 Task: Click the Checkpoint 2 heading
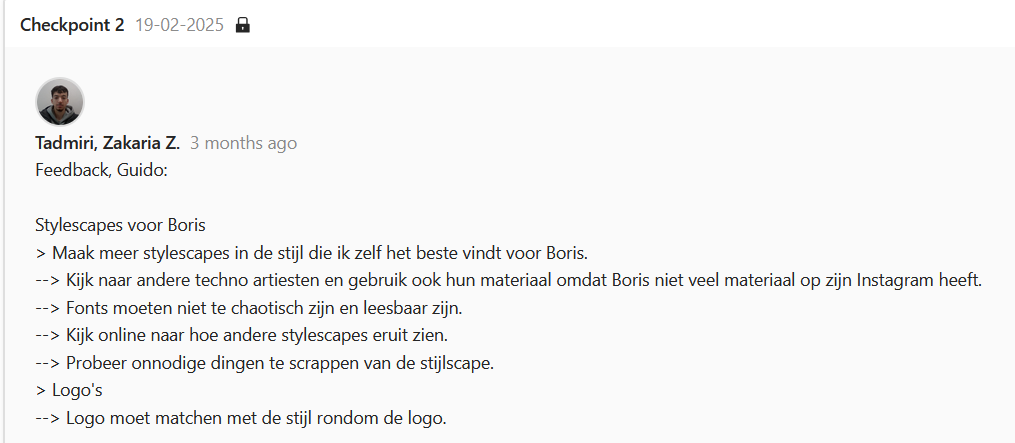[72, 25]
